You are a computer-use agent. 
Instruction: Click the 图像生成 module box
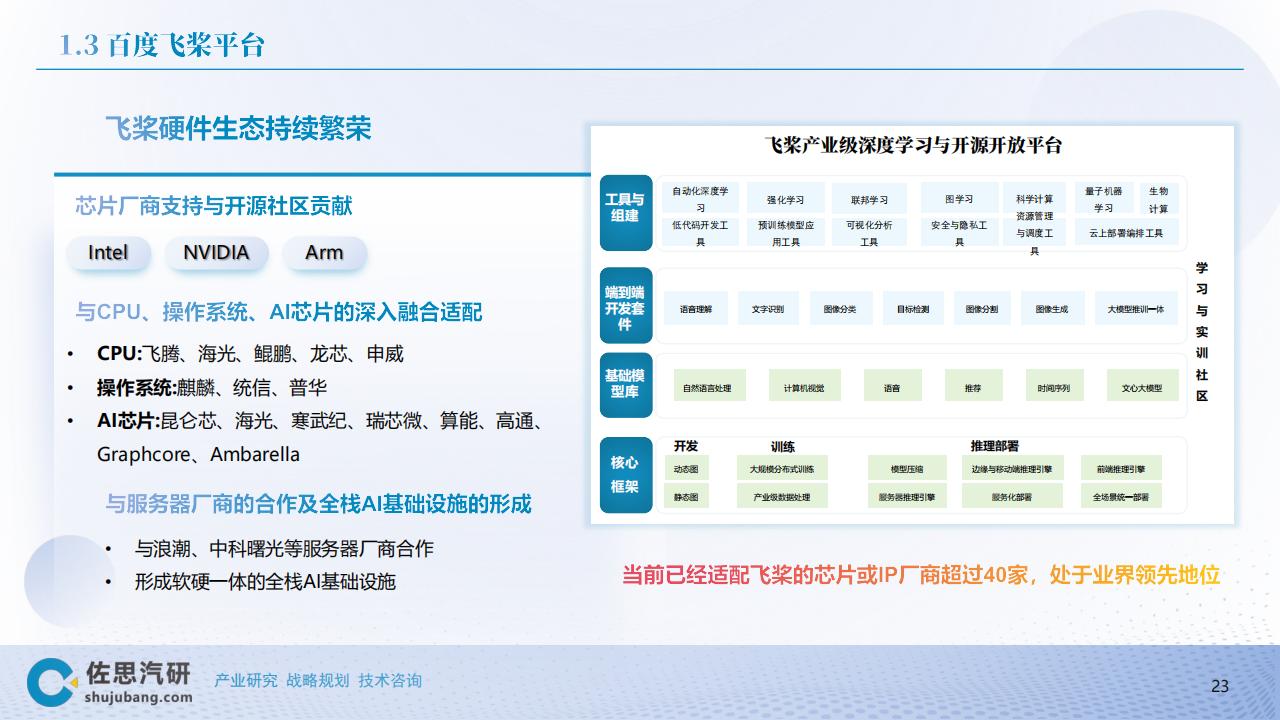pos(1052,309)
